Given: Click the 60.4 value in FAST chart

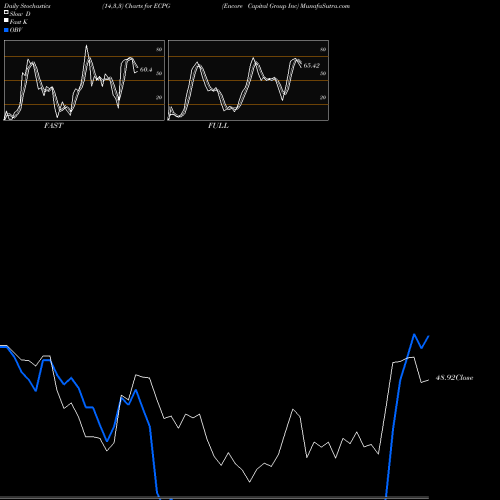Looking at the screenshot, I should click(146, 70).
